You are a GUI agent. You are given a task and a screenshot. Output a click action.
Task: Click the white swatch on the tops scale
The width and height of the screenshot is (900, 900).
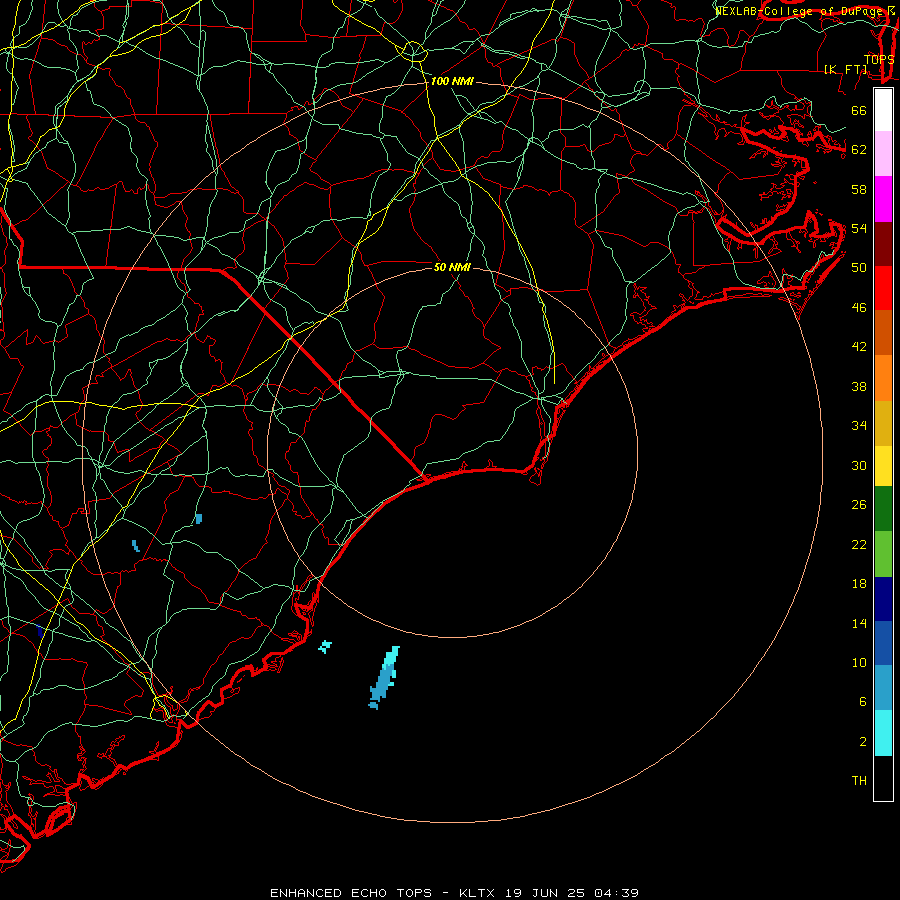(x=883, y=110)
